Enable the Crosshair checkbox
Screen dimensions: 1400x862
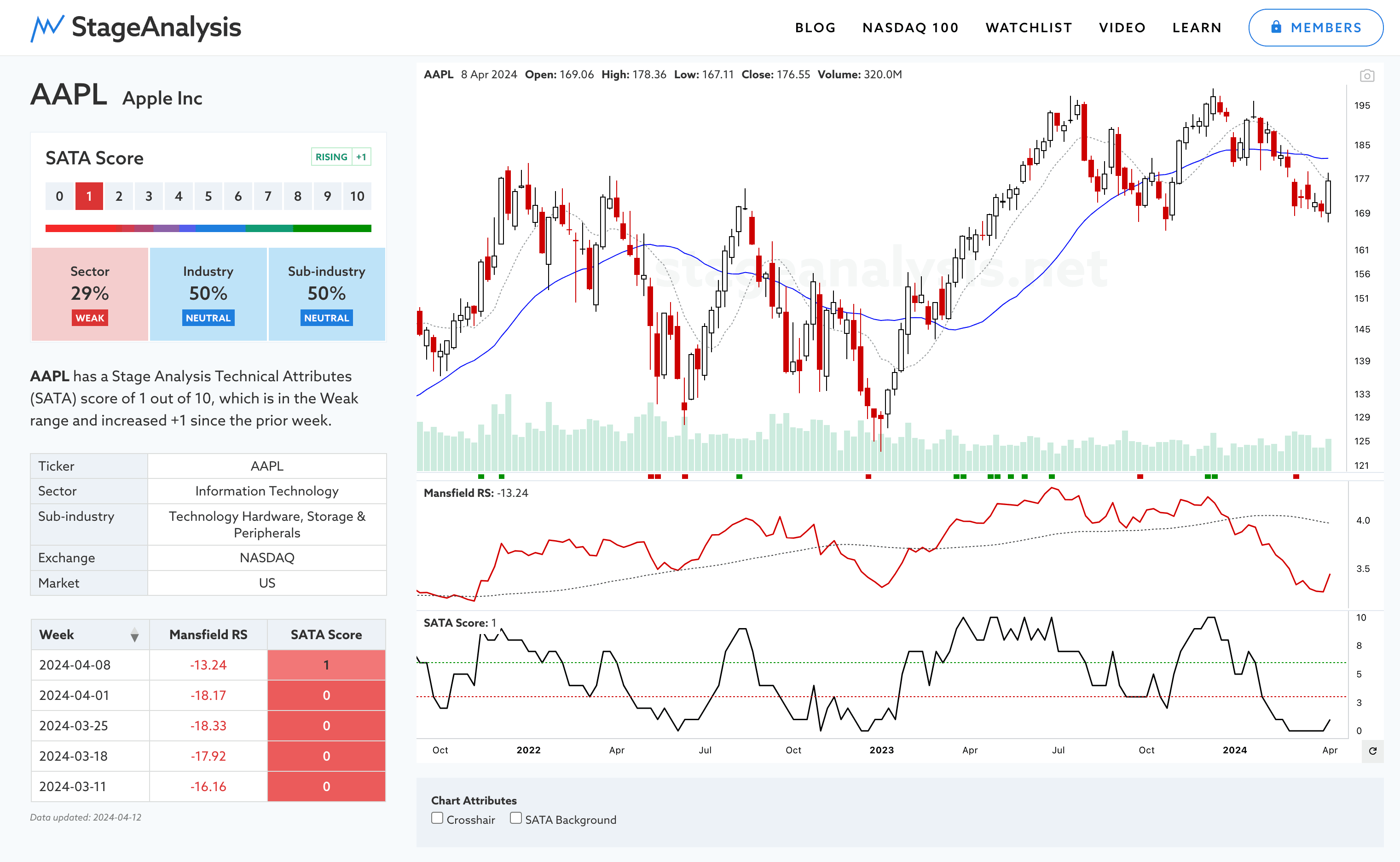point(437,818)
